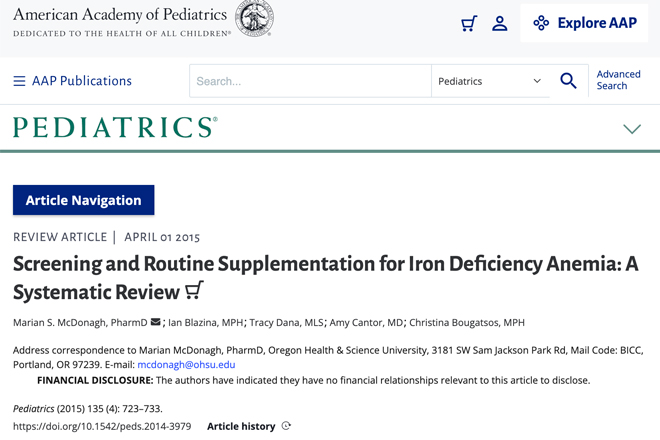Click the AAP circular seal emblem
The height and width of the screenshot is (440, 660).
tap(254, 19)
